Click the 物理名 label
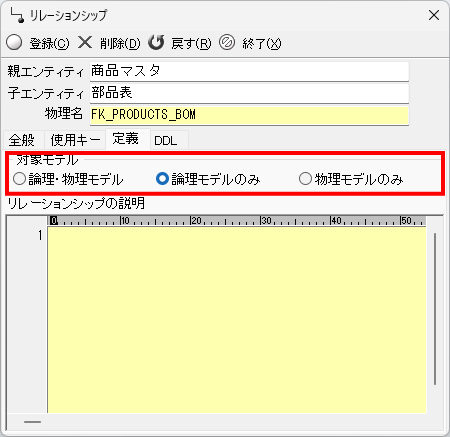450x437 pixels. pyautogui.click(x=64, y=114)
